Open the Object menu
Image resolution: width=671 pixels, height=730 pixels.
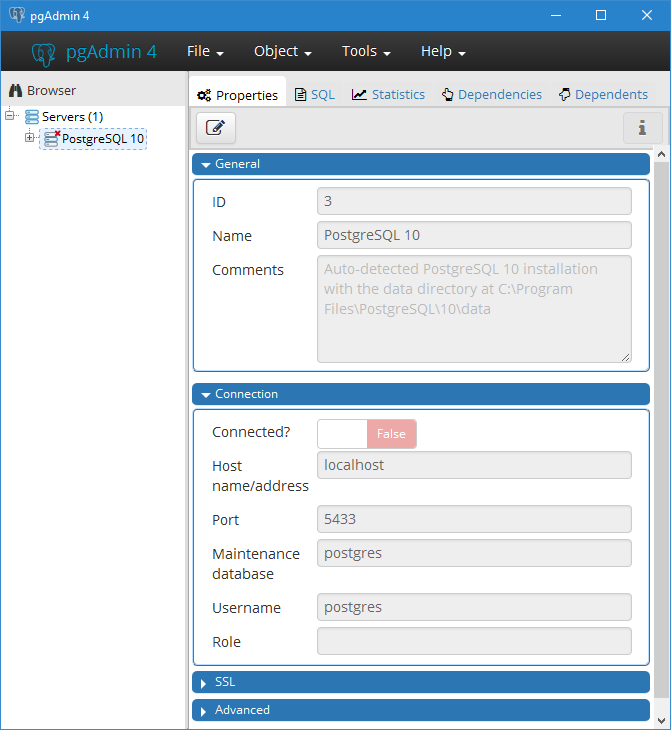coord(282,52)
